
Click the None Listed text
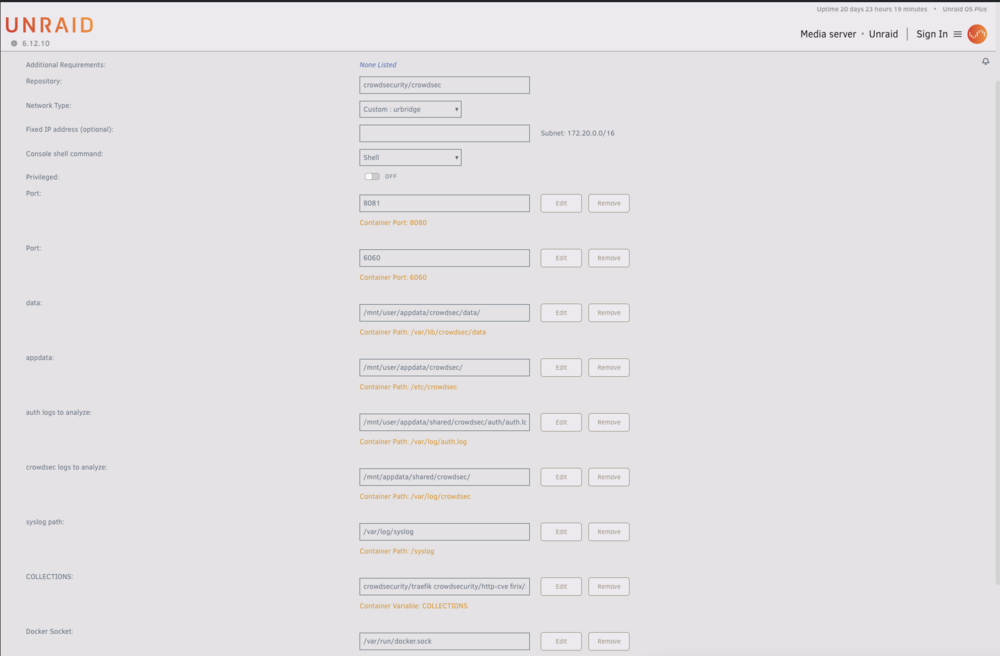coord(378,64)
